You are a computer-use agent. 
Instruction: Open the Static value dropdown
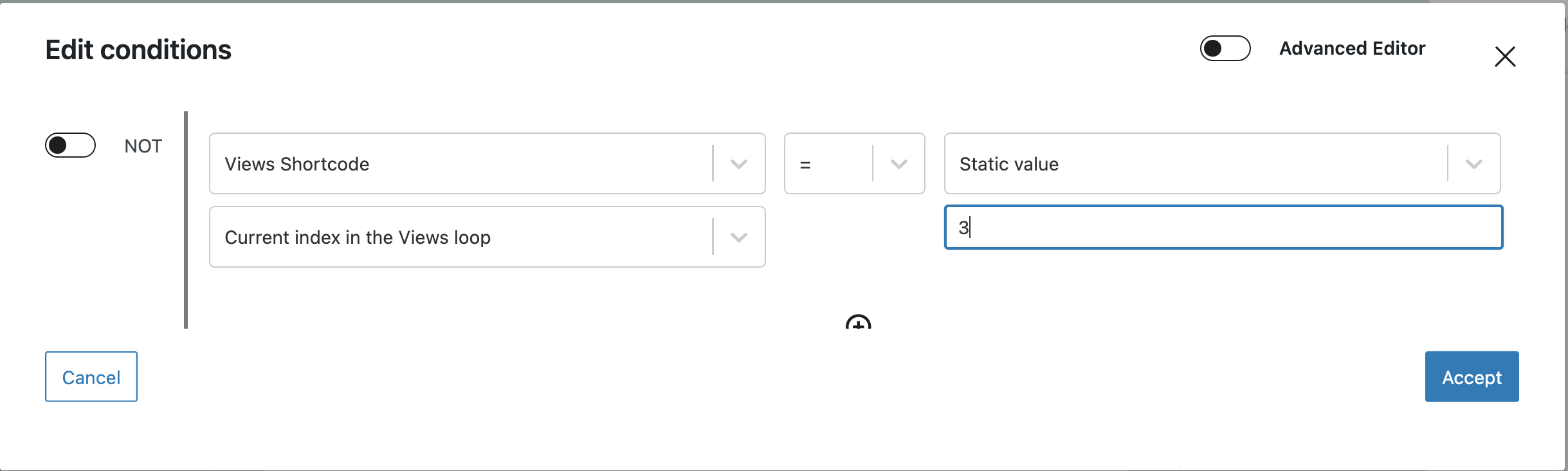(1222, 163)
